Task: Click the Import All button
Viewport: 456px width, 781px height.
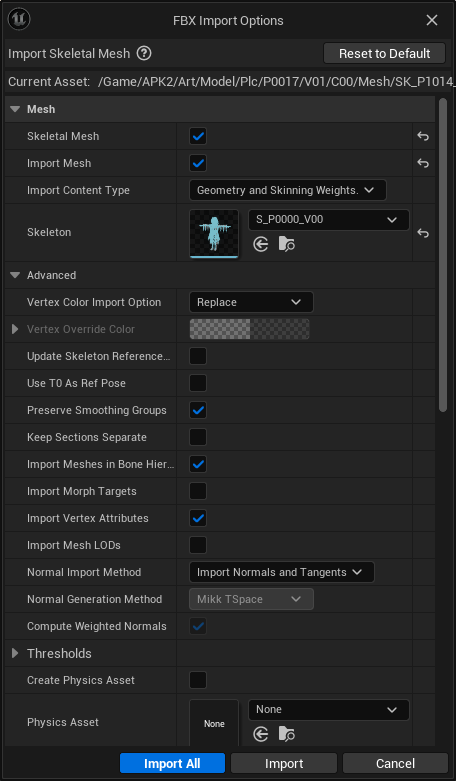Action: (172, 763)
